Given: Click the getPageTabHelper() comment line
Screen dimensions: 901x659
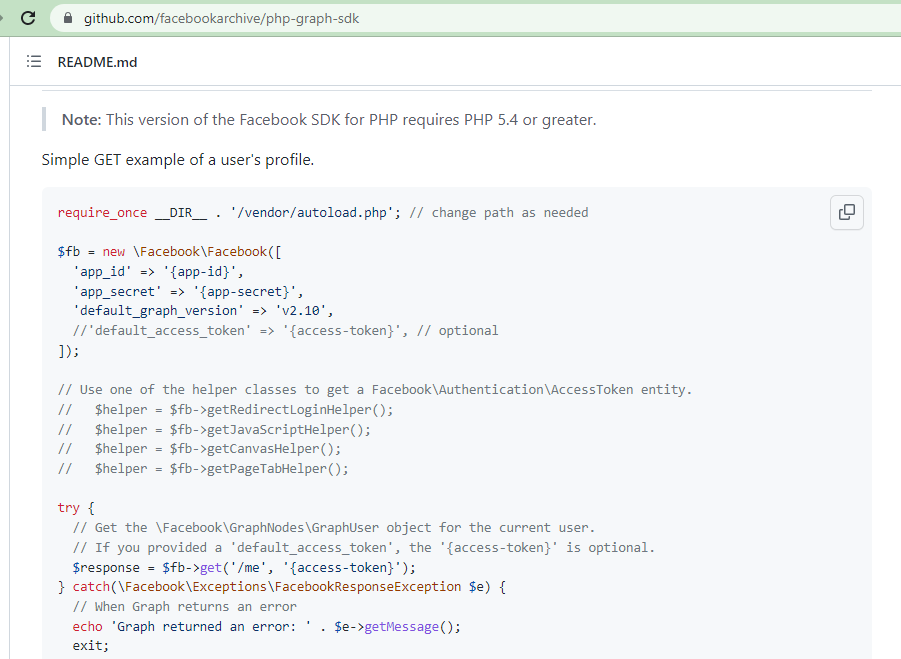Looking at the screenshot, I should (203, 469).
